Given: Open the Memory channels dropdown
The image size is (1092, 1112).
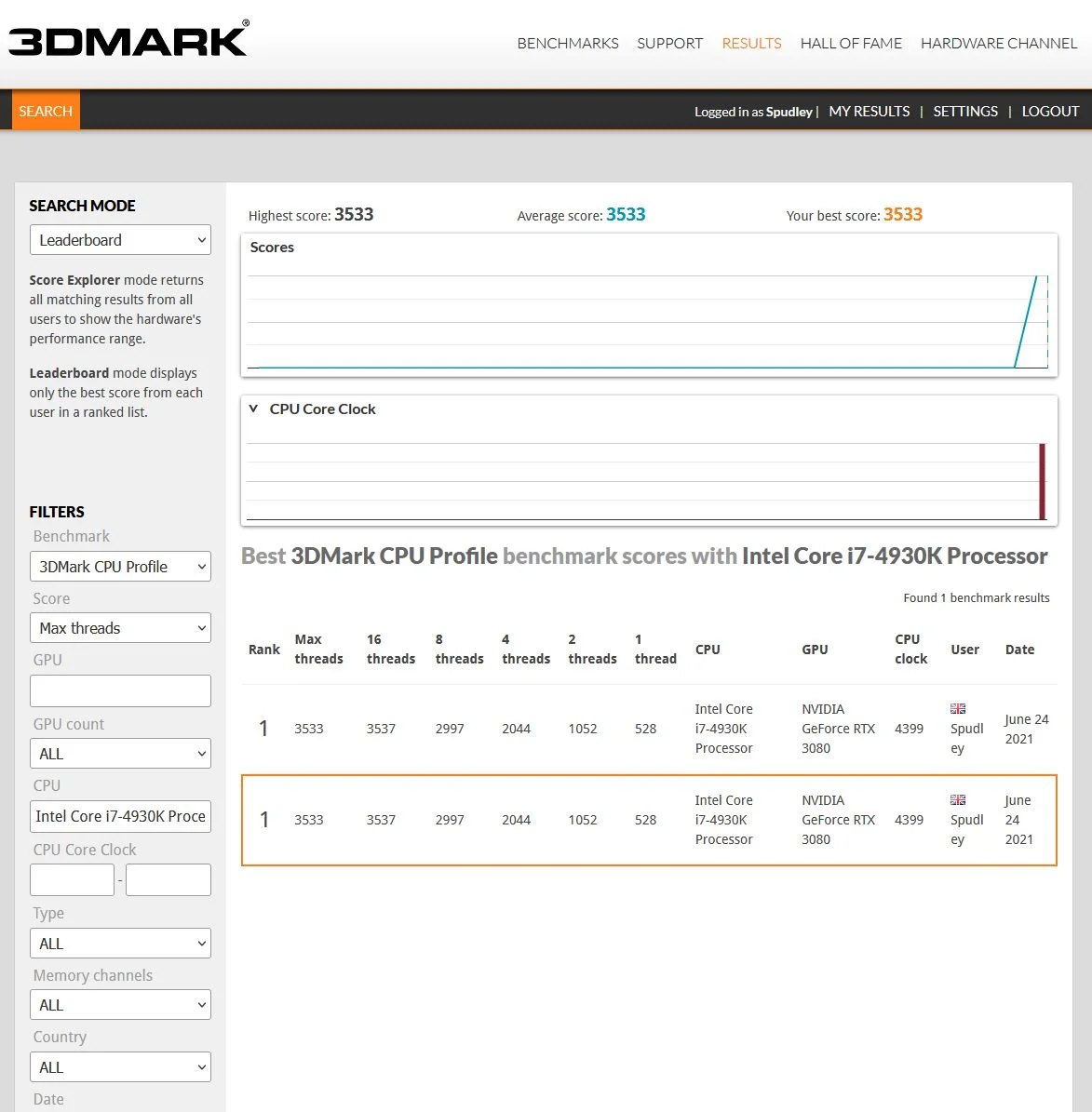Looking at the screenshot, I should click(x=121, y=1004).
